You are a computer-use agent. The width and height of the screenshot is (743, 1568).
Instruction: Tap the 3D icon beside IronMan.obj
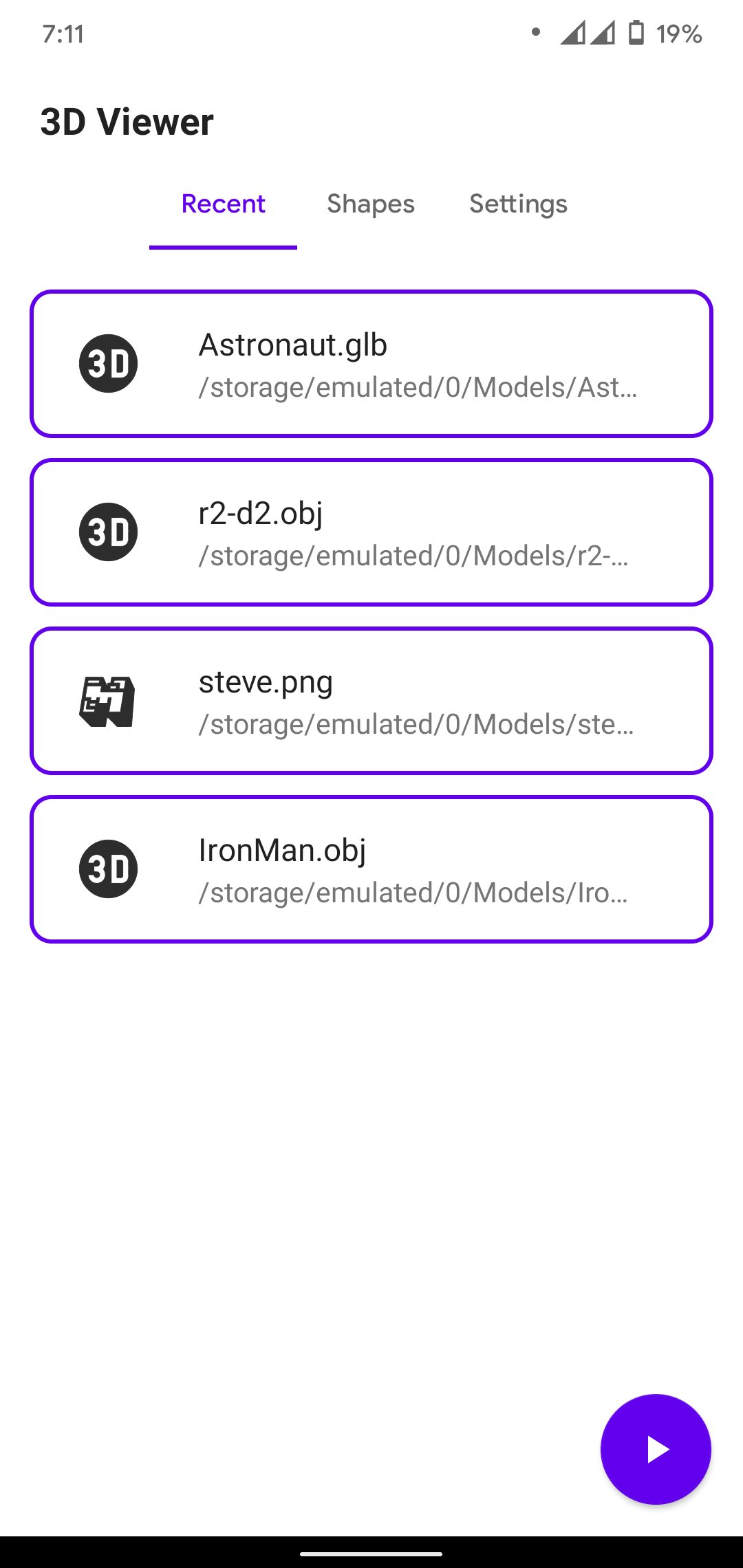[x=108, y=869]
